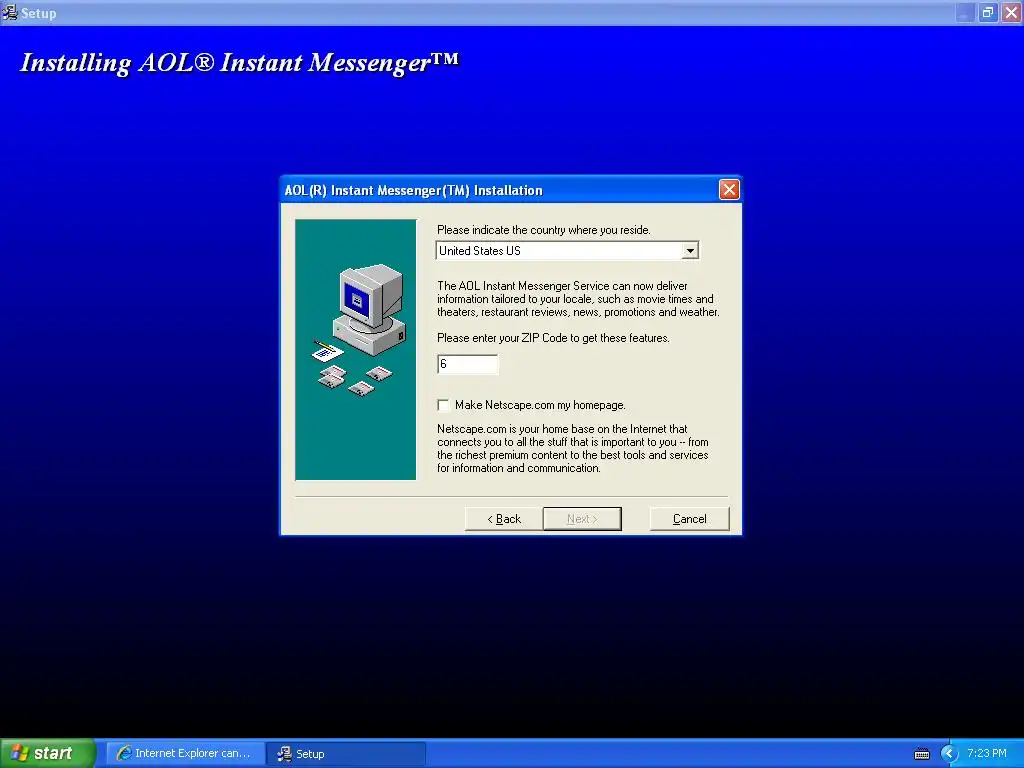Click the Next button
The height and width of the screenshot is (768, 1024).
(582, 519)
